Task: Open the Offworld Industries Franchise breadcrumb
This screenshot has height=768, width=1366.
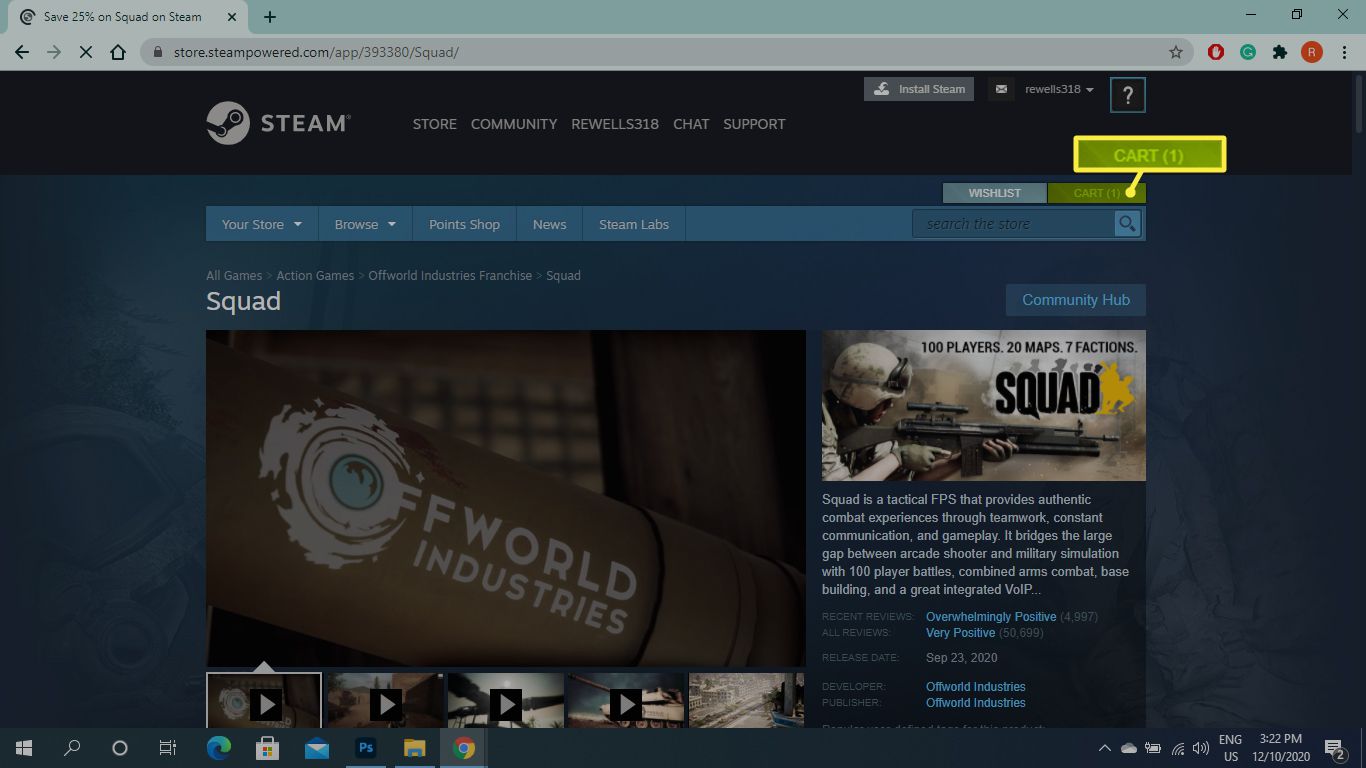Action: click(x=450, y=275)
